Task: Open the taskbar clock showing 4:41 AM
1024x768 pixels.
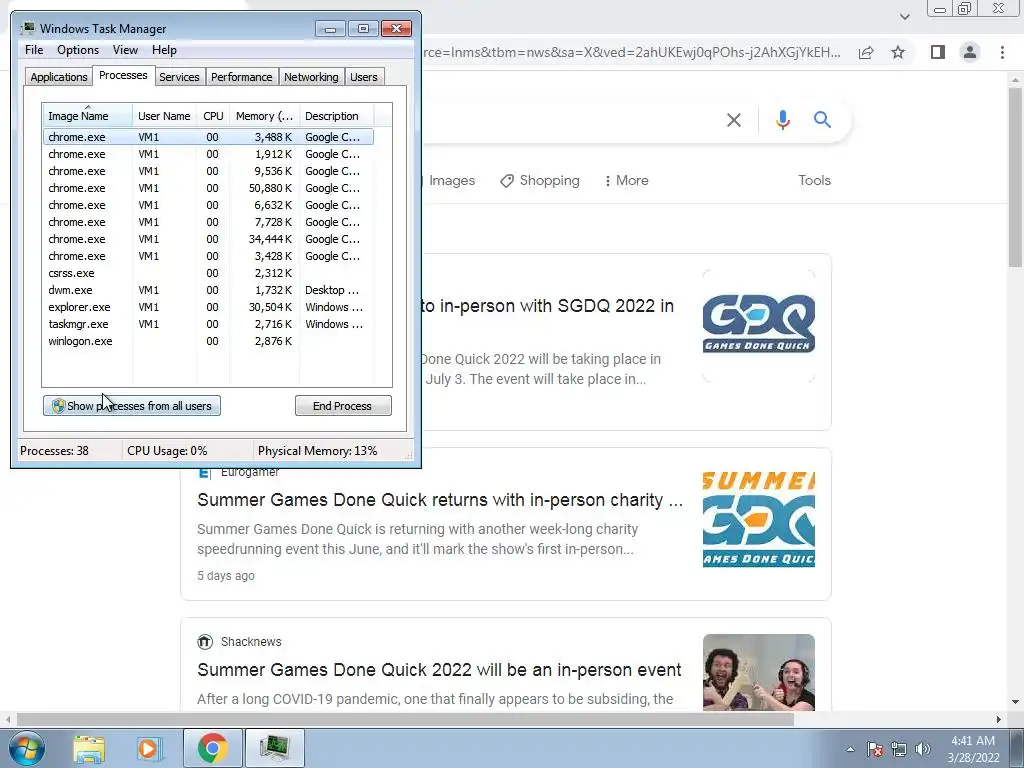Action: click(973, 749)
